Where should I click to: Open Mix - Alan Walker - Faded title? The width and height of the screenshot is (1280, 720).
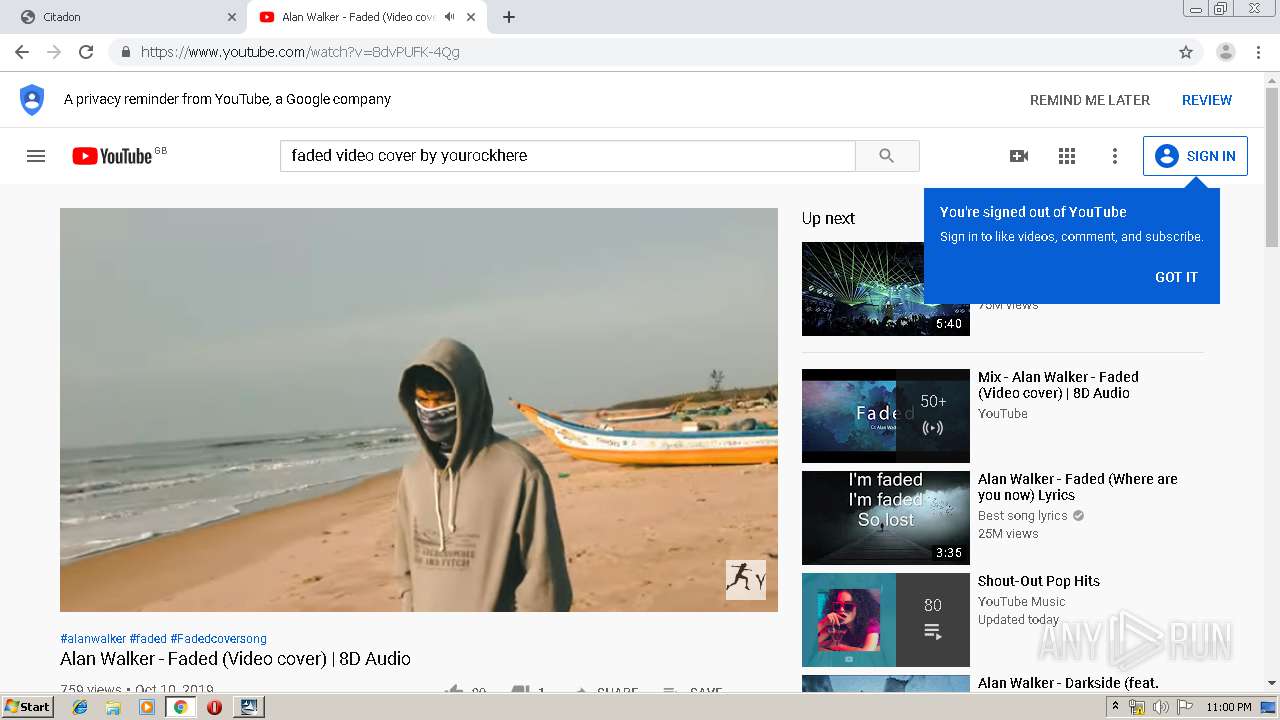tap(1058, 385)
